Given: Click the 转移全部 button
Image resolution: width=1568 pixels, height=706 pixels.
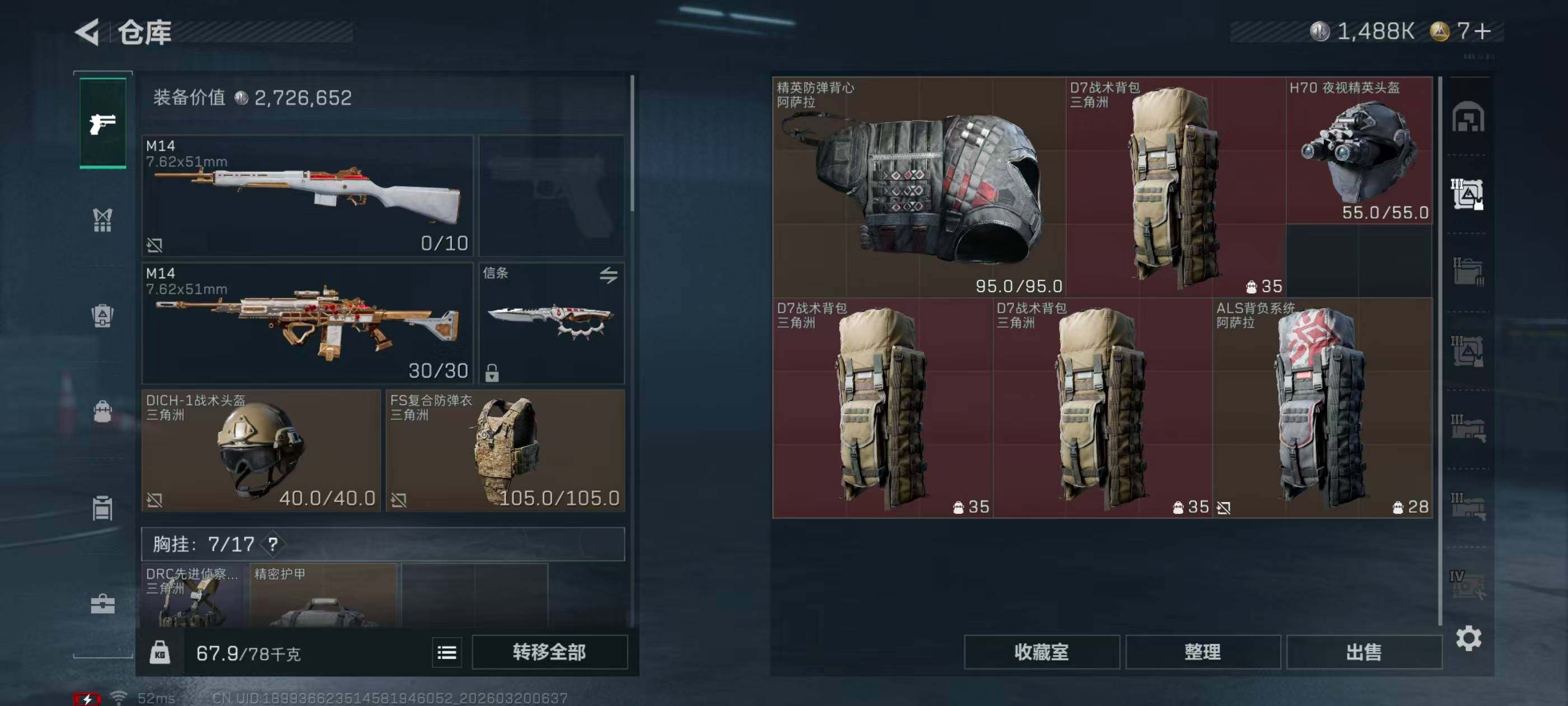Looking at the screenshot, I should pos(549,652).
